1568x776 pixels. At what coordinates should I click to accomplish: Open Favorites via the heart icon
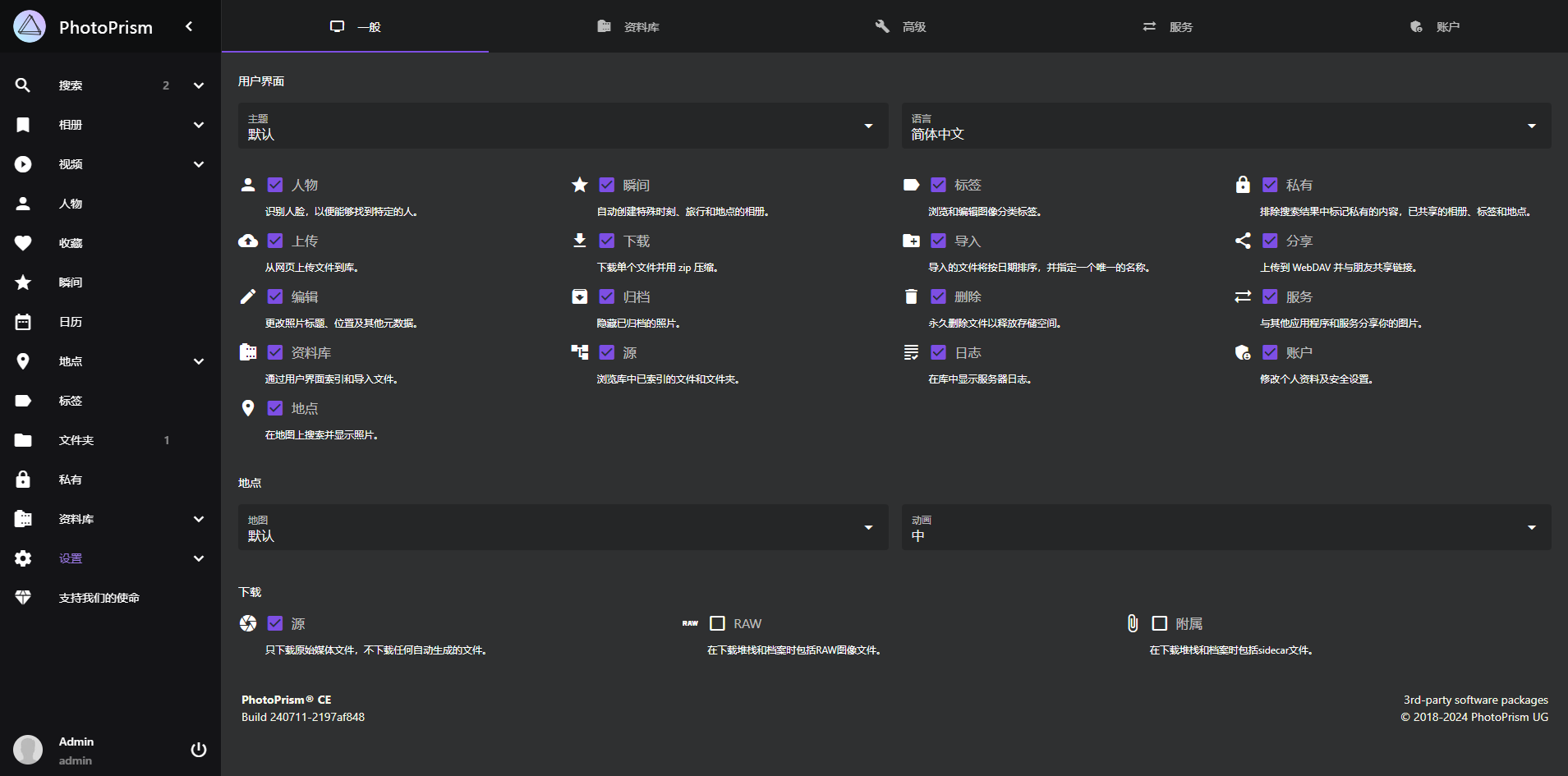[x=23, y=243]
